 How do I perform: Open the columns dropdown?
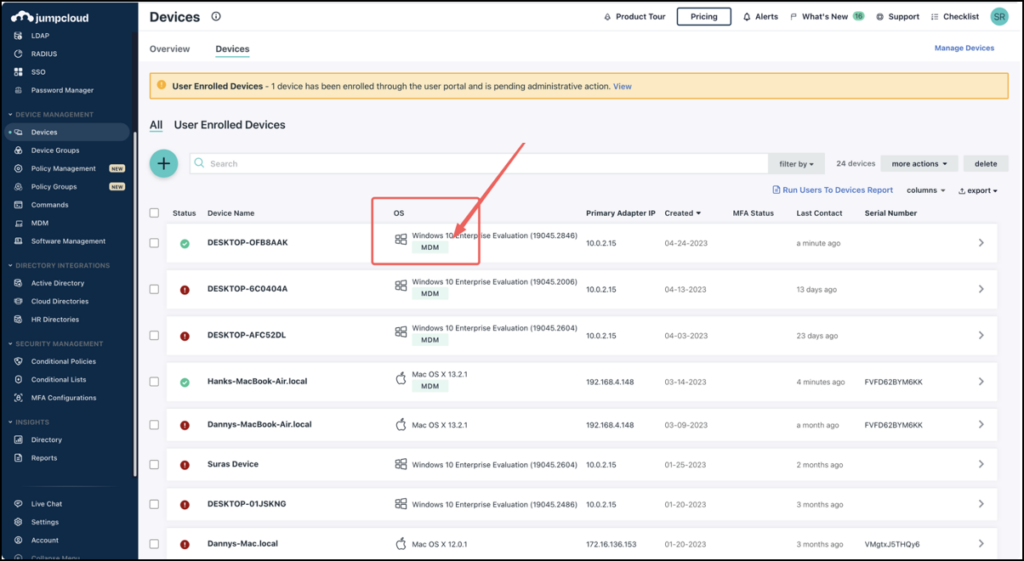pos(925,190)
